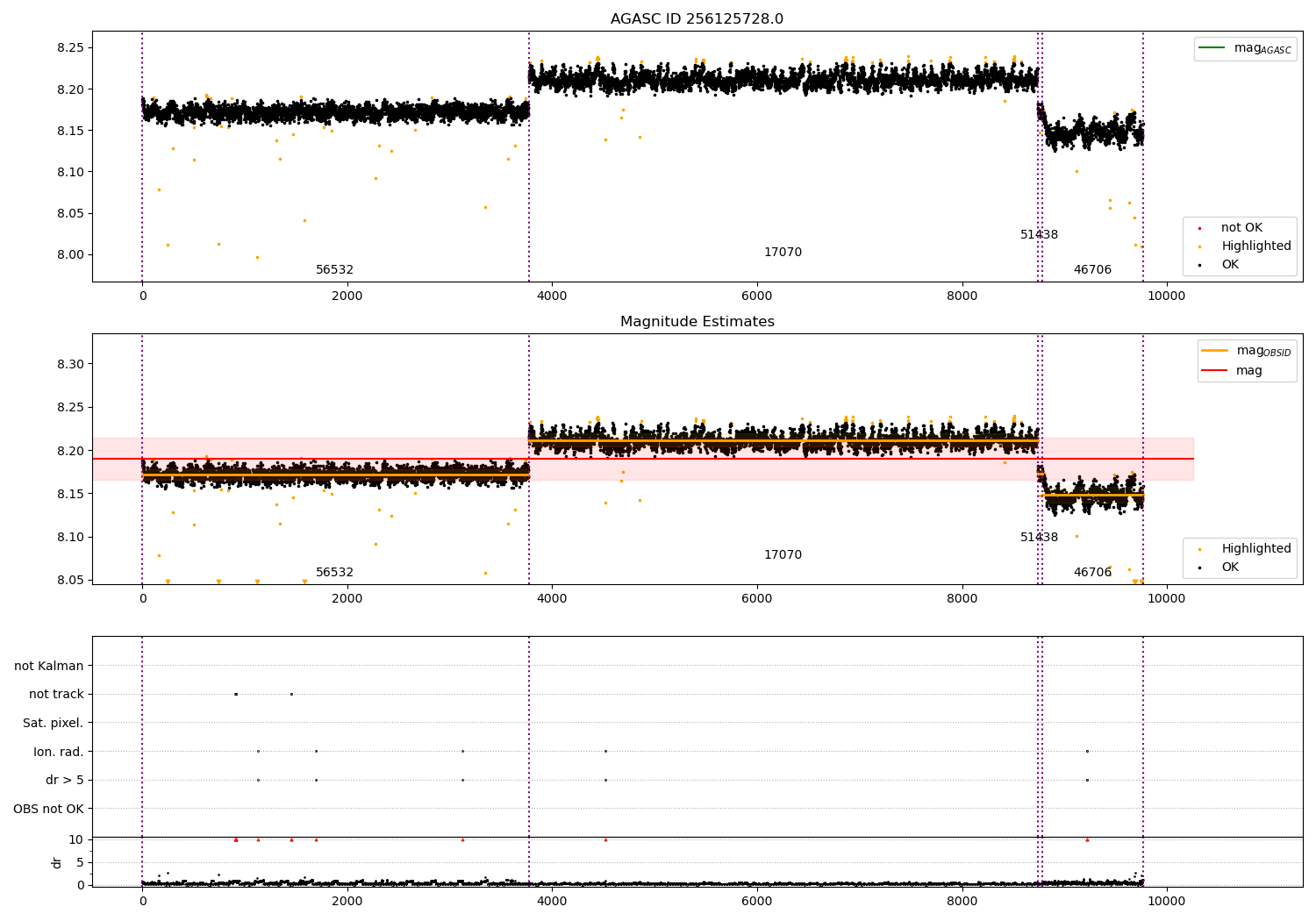
Task: Click the 'Sat. pixel.' flag row label
Action: 54,724
